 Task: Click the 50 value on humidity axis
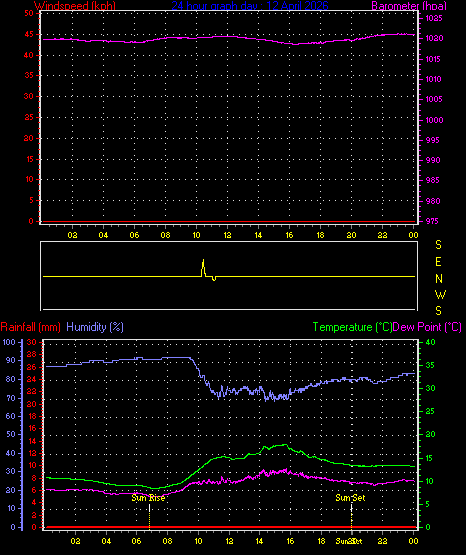(x=11, y=434)
